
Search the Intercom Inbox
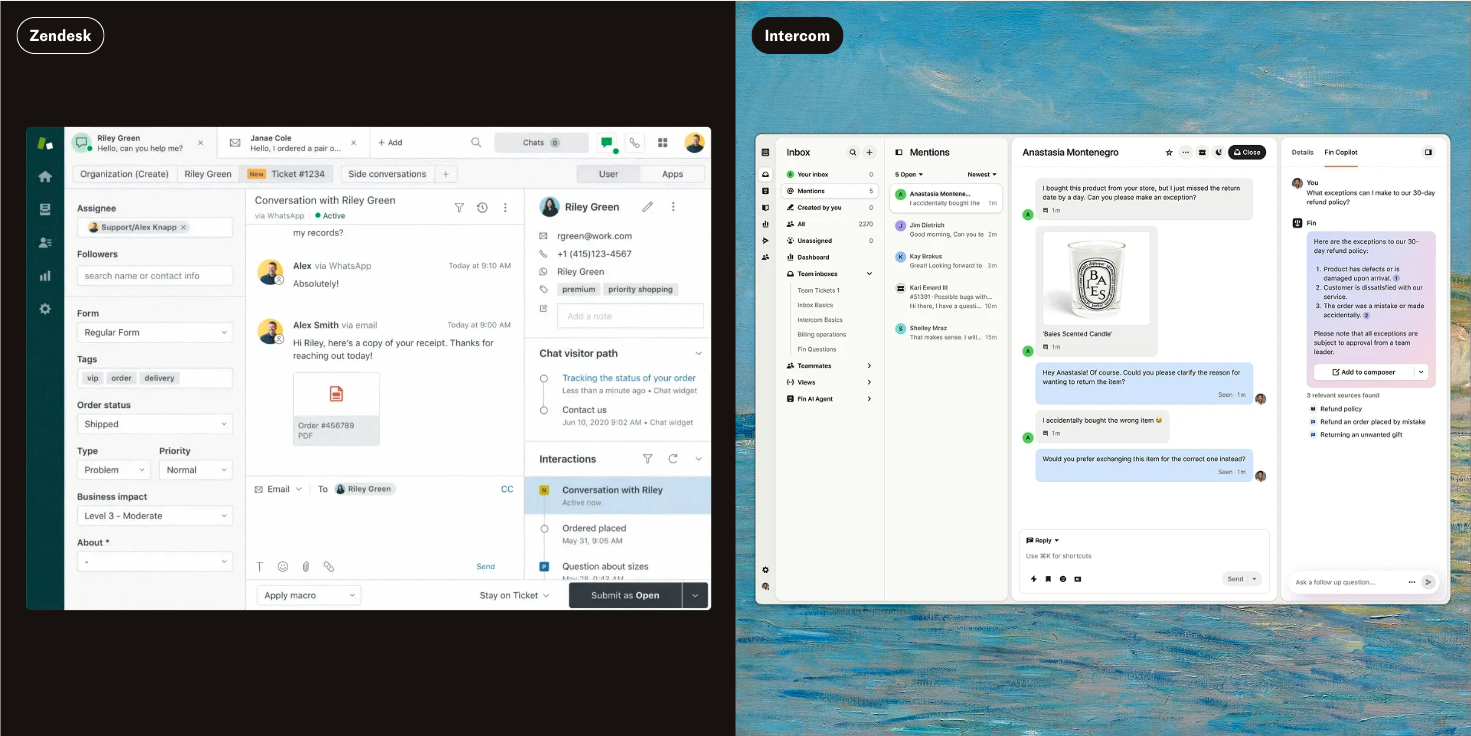(853, 152)
